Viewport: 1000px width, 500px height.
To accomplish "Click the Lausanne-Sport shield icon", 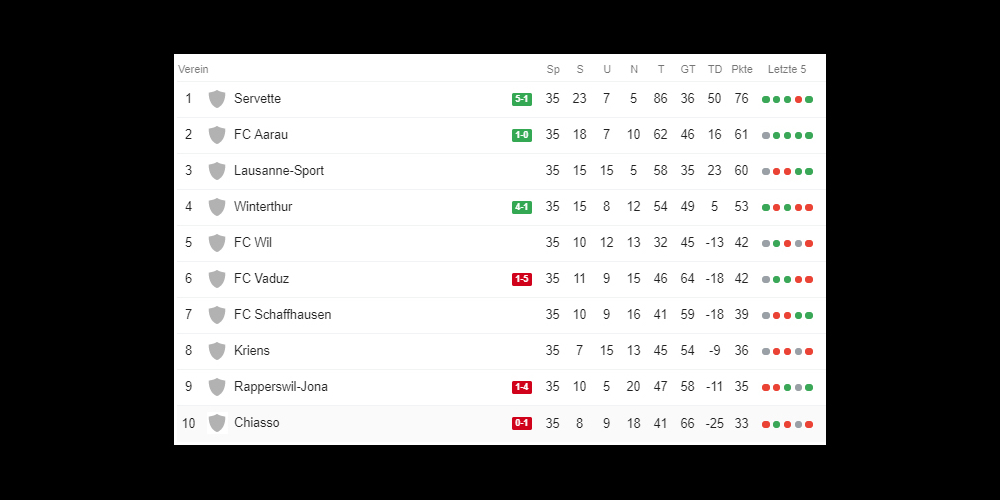I will tap(217, 171).
